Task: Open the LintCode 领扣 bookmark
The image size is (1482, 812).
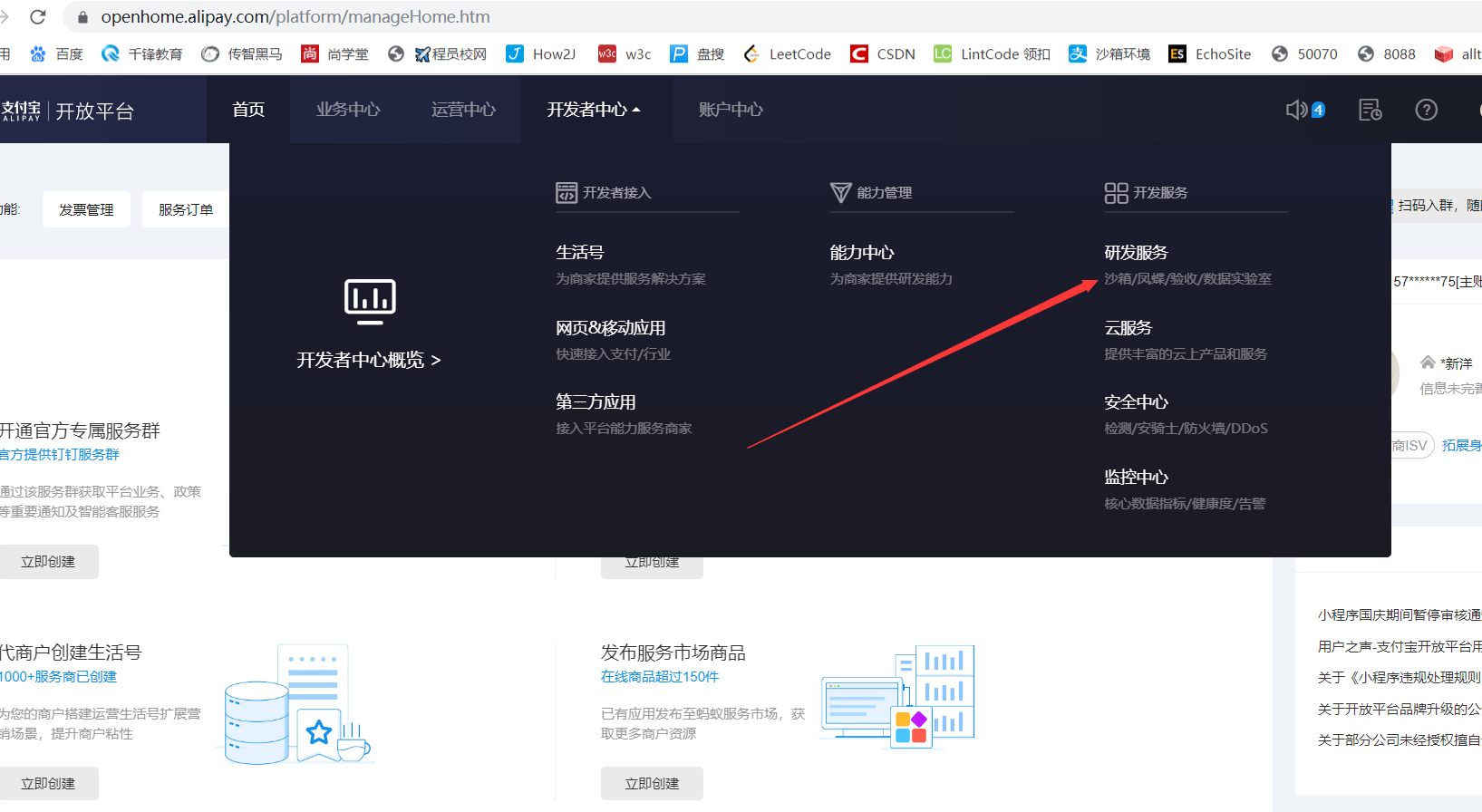Action: coord(993,54)
